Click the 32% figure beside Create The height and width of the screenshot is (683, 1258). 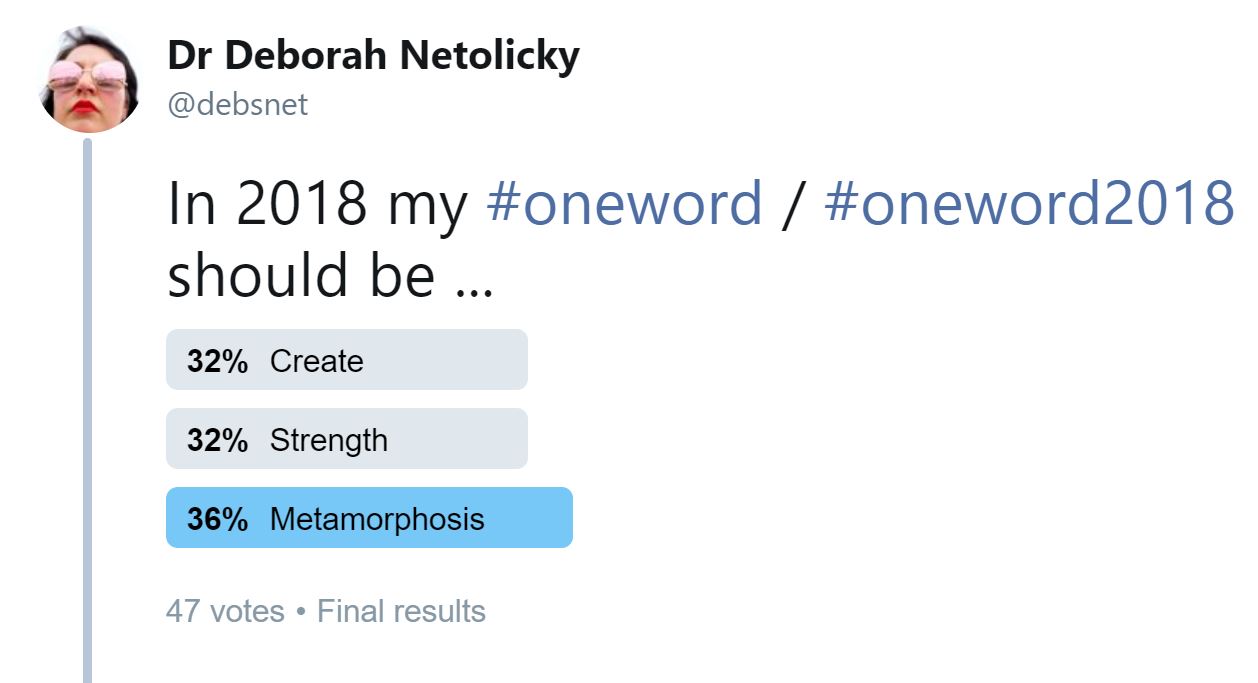(x=217, y=361)
